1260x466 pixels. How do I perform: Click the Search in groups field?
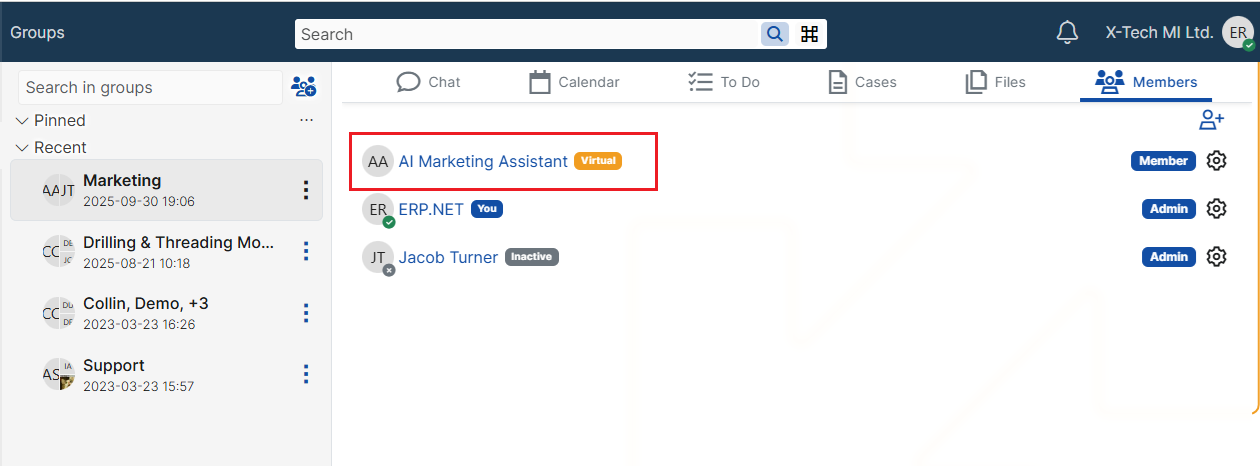[150, 87]
